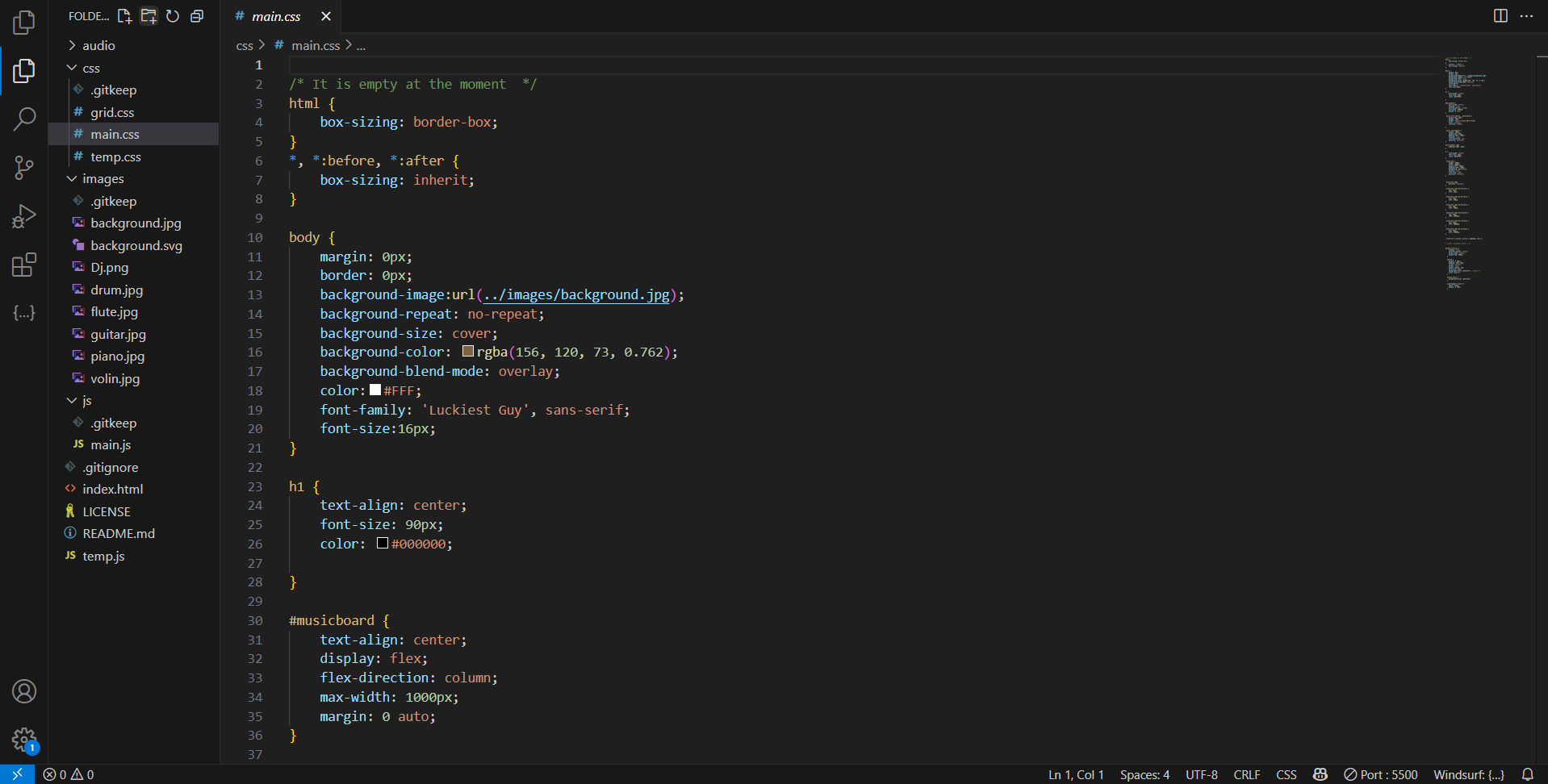The image size is (1548, 784).
Task: Open drum.jpg in explorer
Action: [133, 290]
